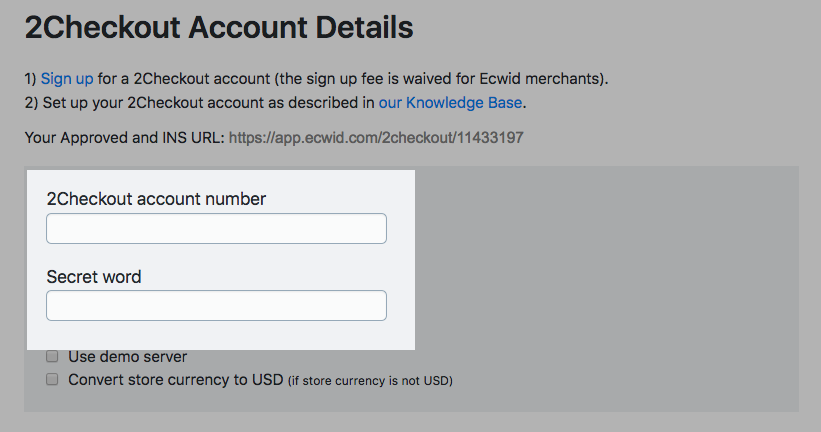Click the for a 2Checkout account text
This screenshot has width=821, height=432.
coord(170,78)
